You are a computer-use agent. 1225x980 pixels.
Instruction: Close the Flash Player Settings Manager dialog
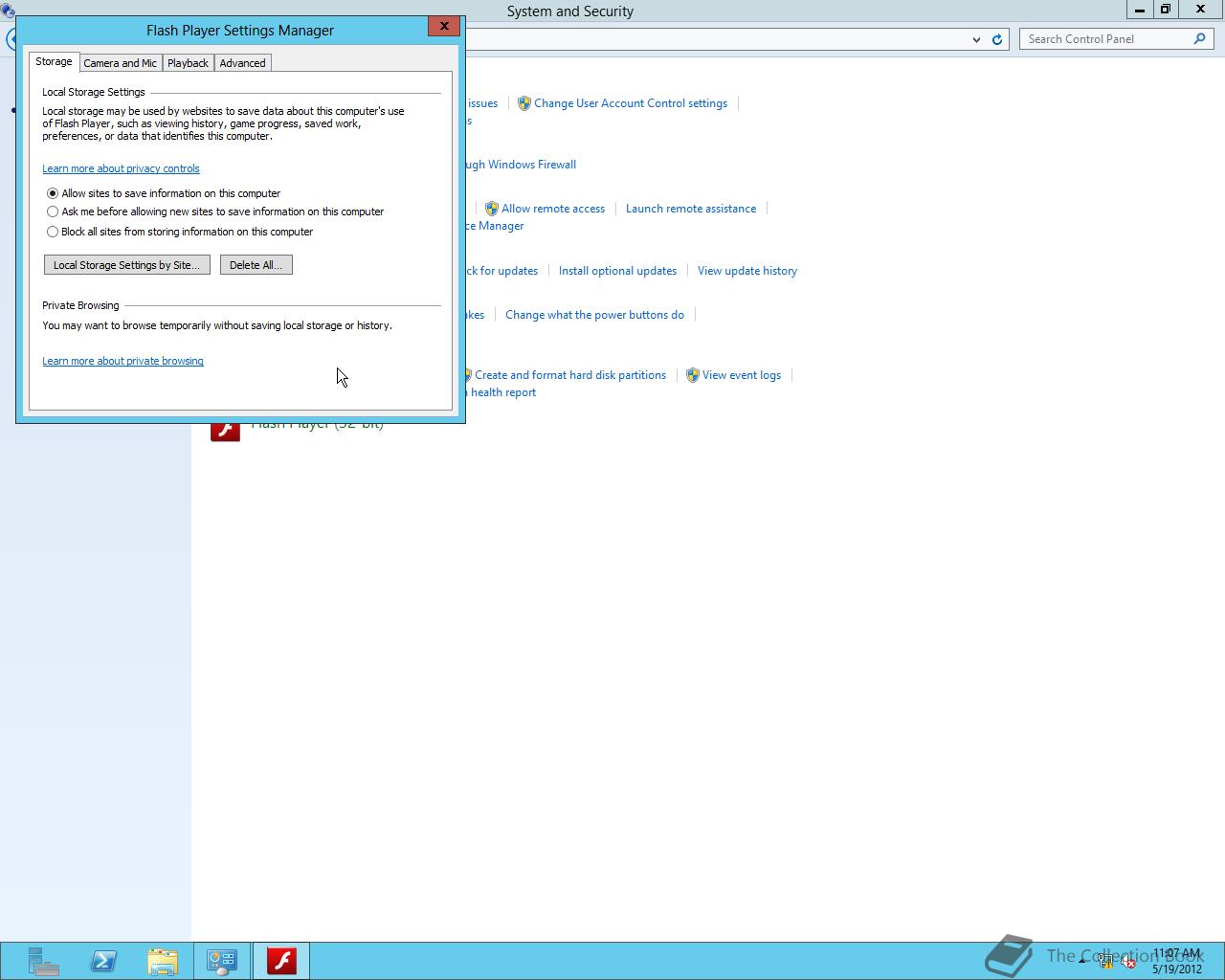(x=444, y=26)
